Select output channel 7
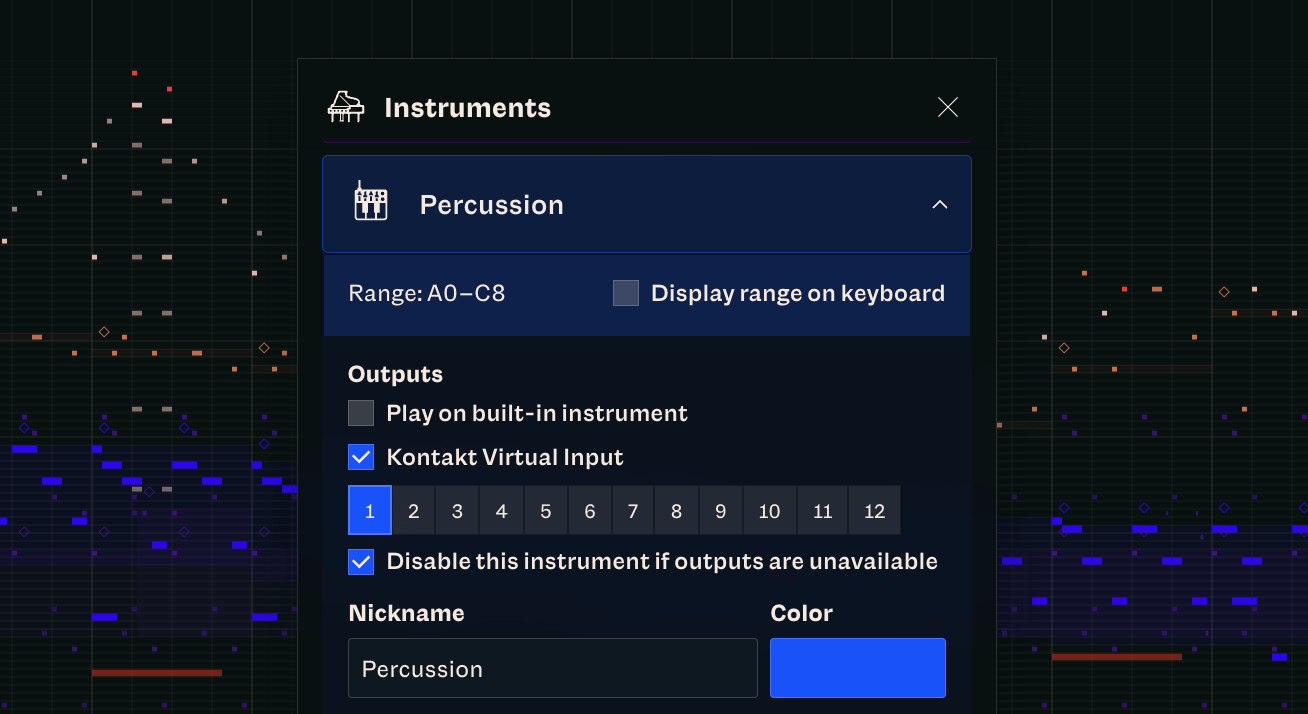Screen dimensions: 1308x714 coord(633,511)
